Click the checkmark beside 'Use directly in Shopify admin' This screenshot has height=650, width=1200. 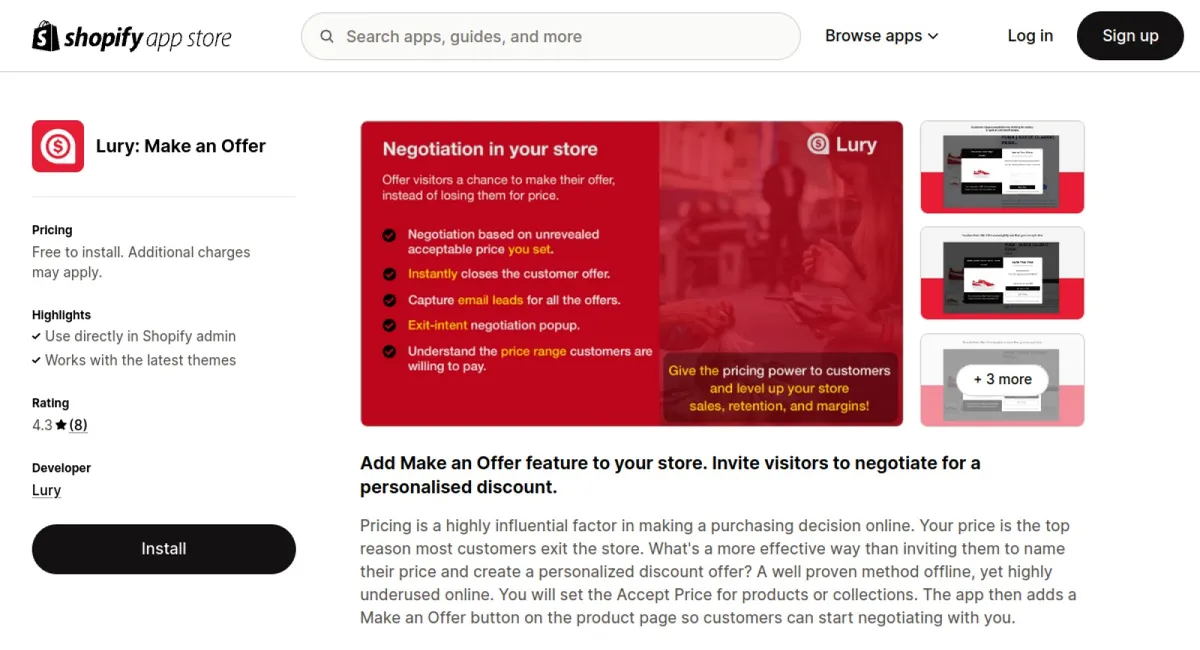click(x=36, y=336)
